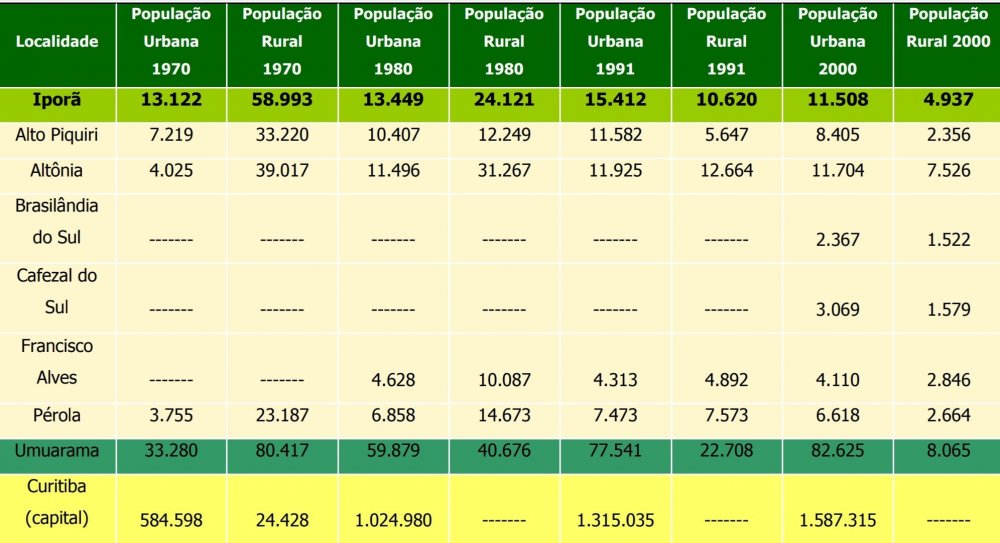Image resolution: width=1000 pixels, height=543 pixels.
Task: Click the Localidade column header
Action: click(x=57, y=42)
